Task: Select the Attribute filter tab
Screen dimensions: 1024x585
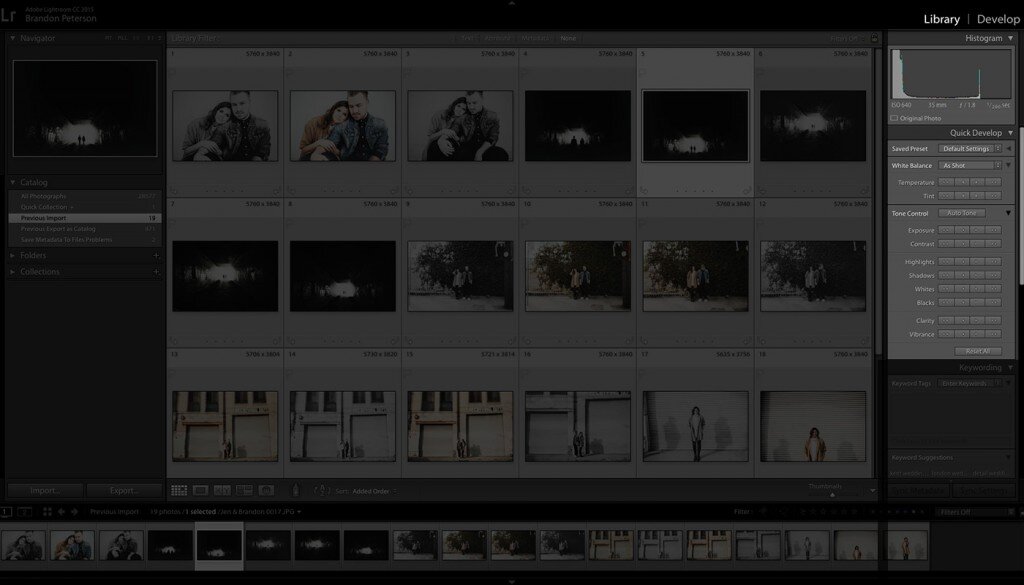Action: tap(498, 39)
